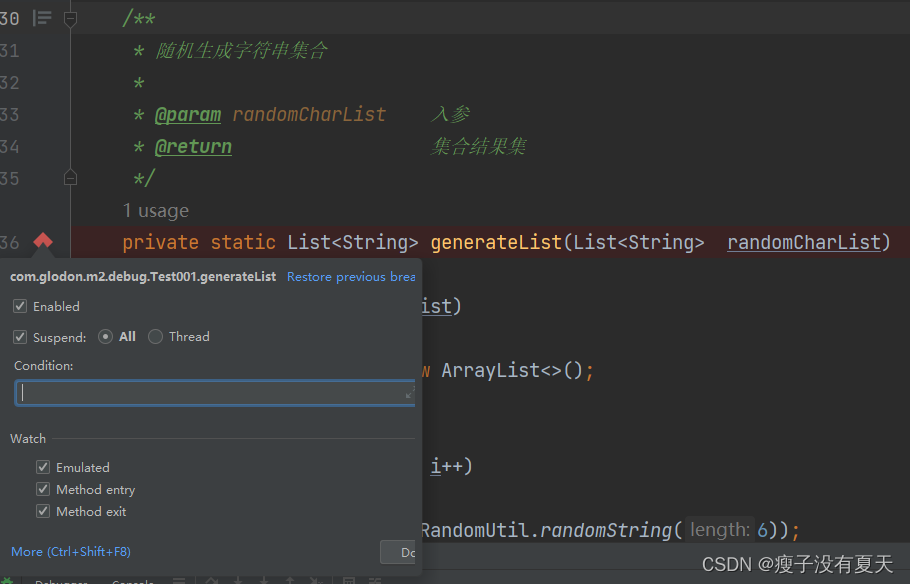
Task: Select the Thread radio button for Suspend
Action: [x=156, y=337]
